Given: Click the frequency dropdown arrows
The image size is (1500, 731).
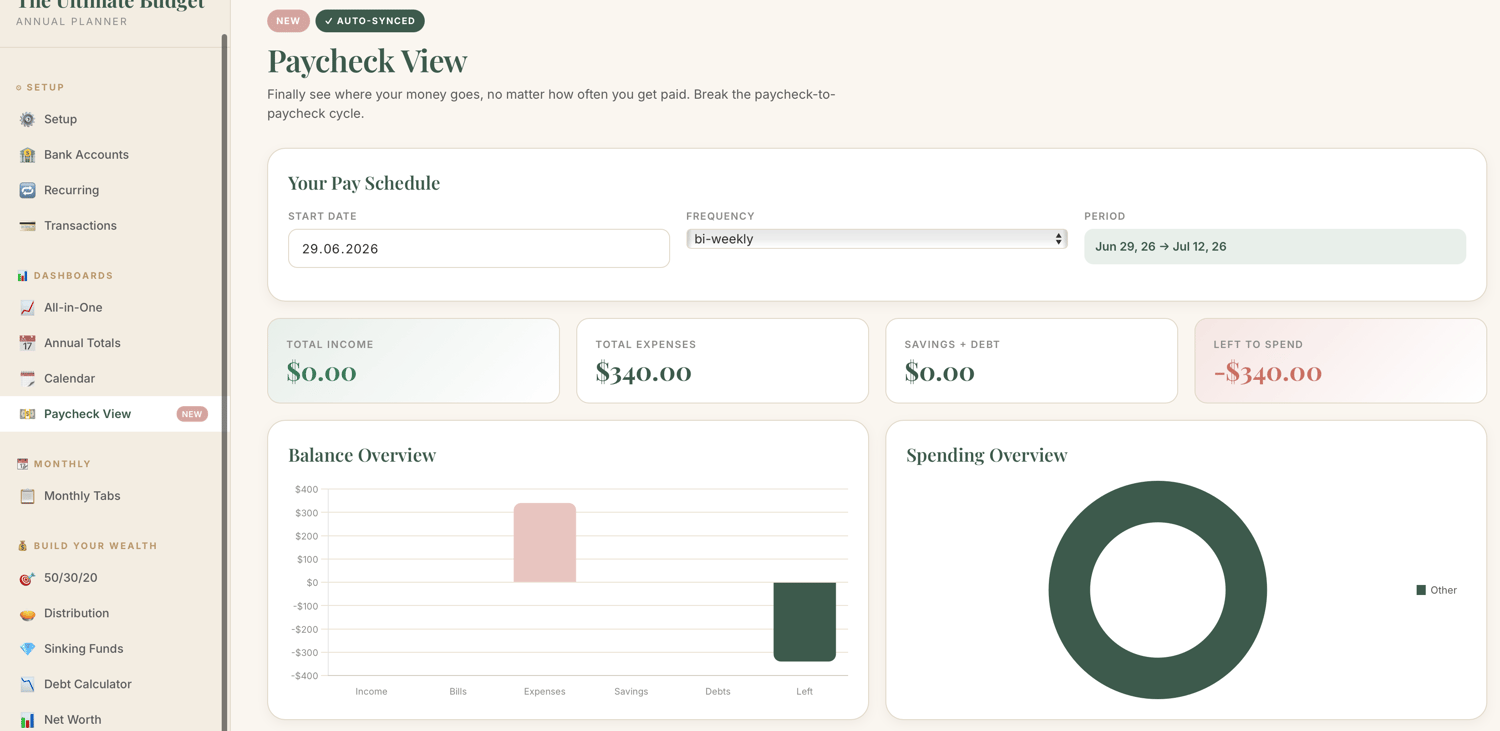Looking at the screenshot, I should pos(1058,239).
